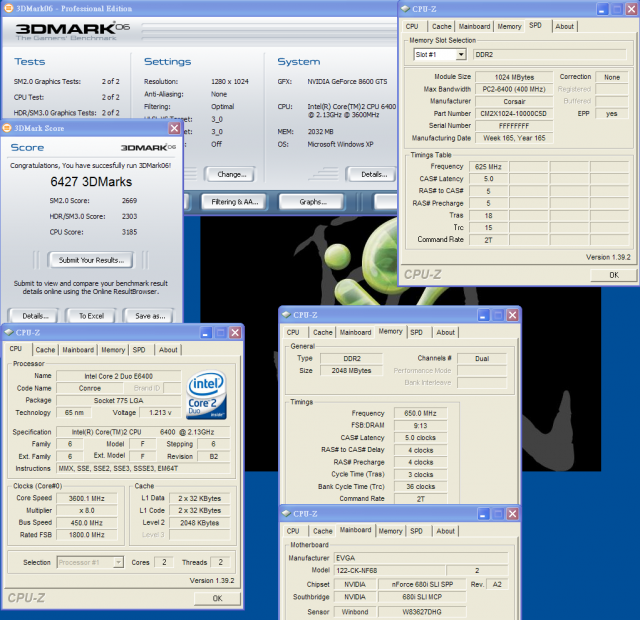
Task: Click OK in CPU-Z CPU window
Action: 217,598
